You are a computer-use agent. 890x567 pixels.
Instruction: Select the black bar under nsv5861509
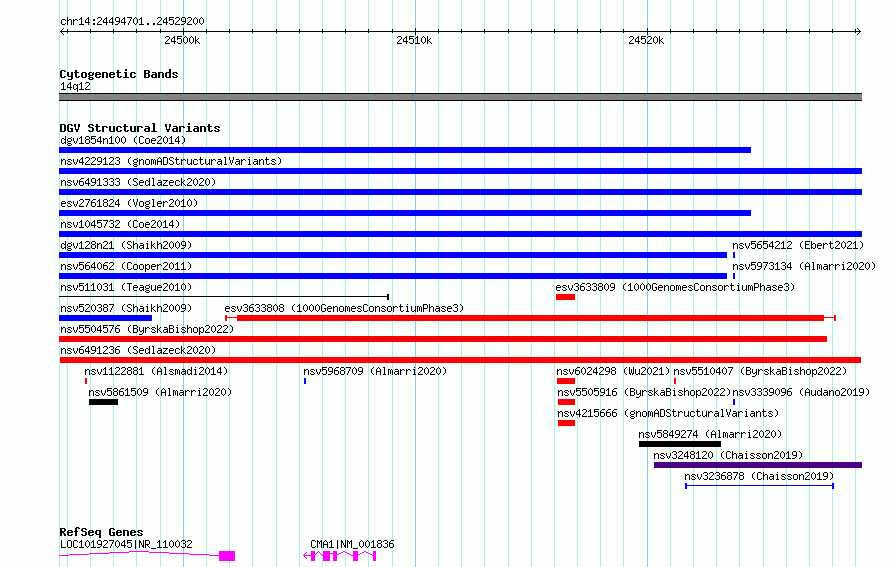coord(103,402)
